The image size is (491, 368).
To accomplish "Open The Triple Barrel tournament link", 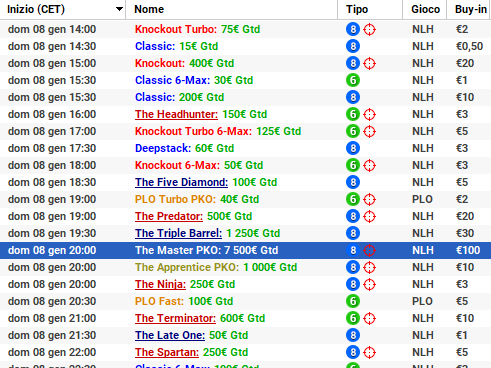I will [178, 233].
